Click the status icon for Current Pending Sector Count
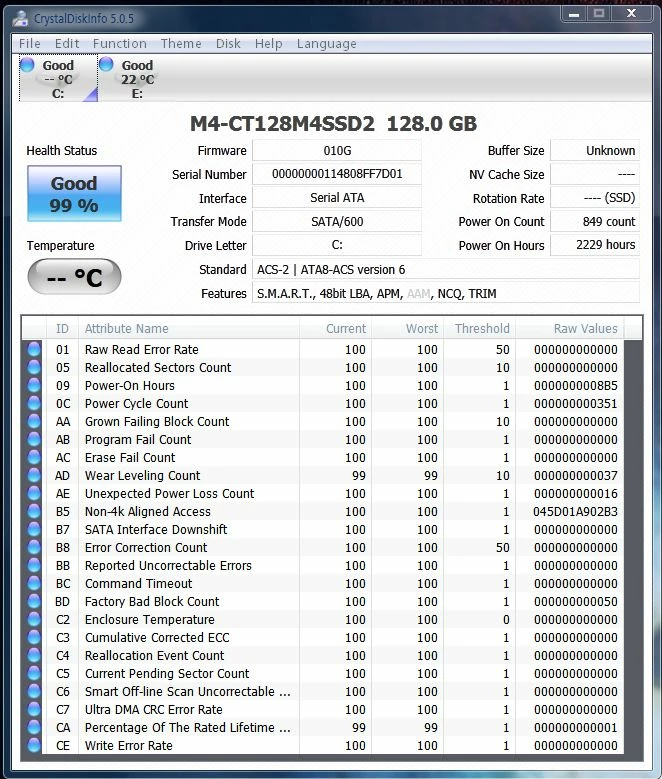 (34, 673)
